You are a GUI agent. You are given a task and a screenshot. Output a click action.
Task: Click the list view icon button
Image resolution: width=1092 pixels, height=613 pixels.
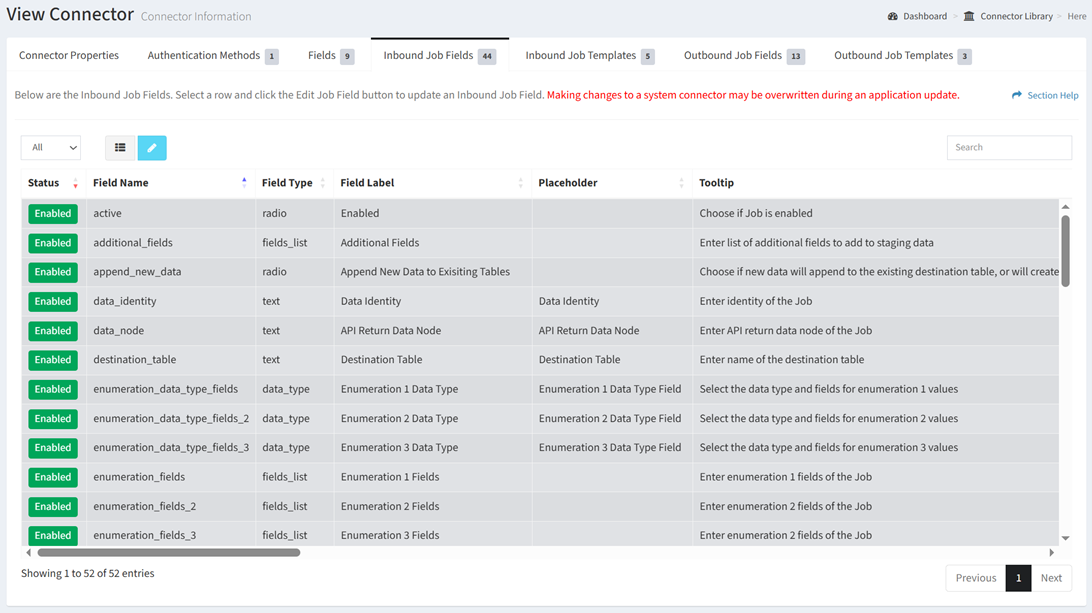(x=120, y=148)
